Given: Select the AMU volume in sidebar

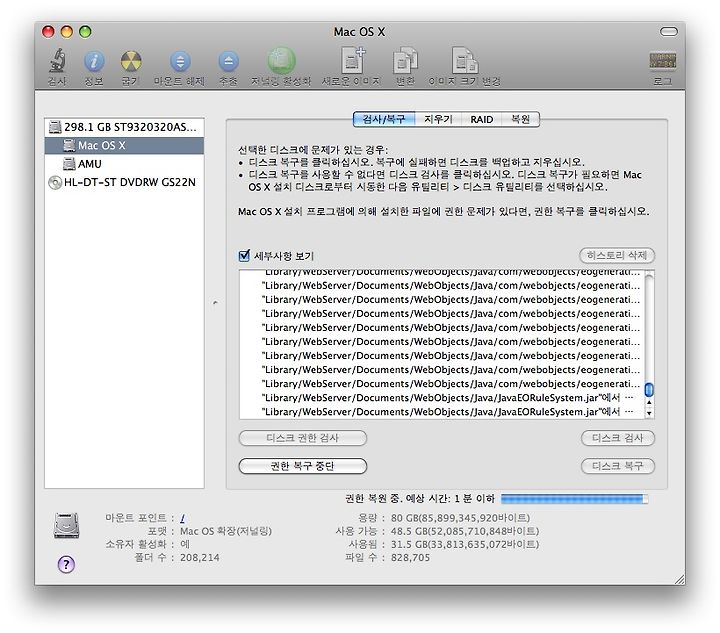Looking at the screenshot, I should click(x=124, y=164).
